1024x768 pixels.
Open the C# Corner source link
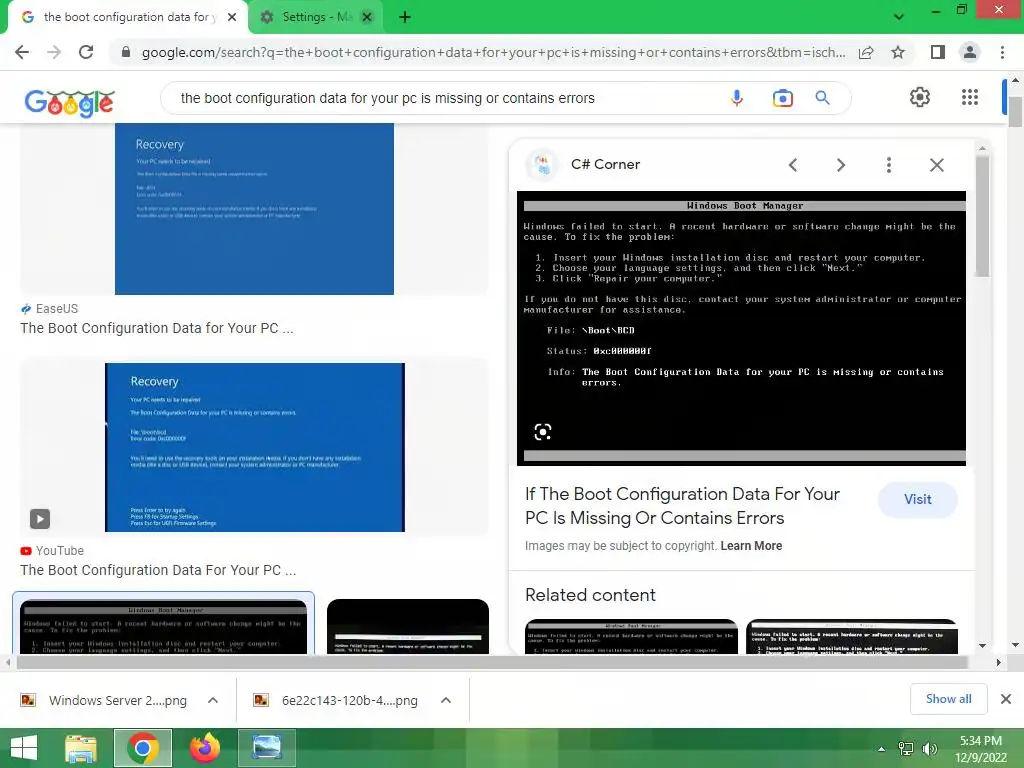(x=605, y=165)
